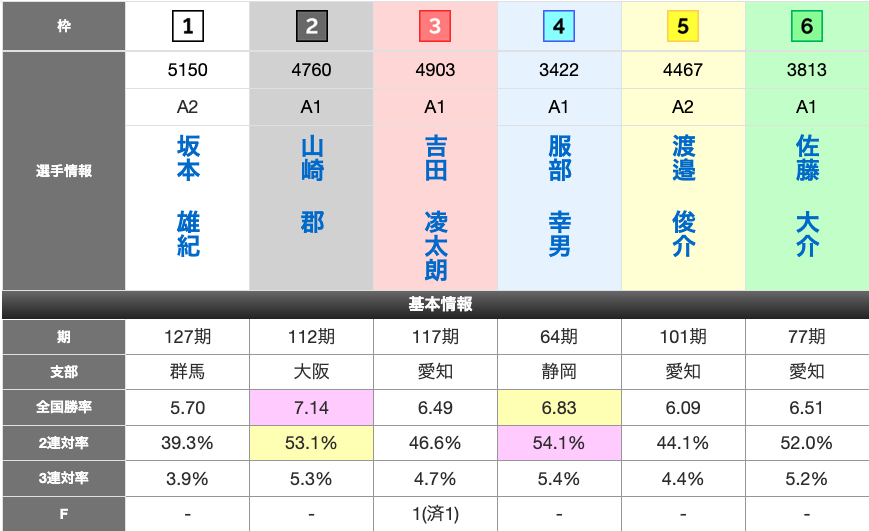Open racer 吉田 凌太朗 profile link
869x531 pixels.
[x=435, y=208]
